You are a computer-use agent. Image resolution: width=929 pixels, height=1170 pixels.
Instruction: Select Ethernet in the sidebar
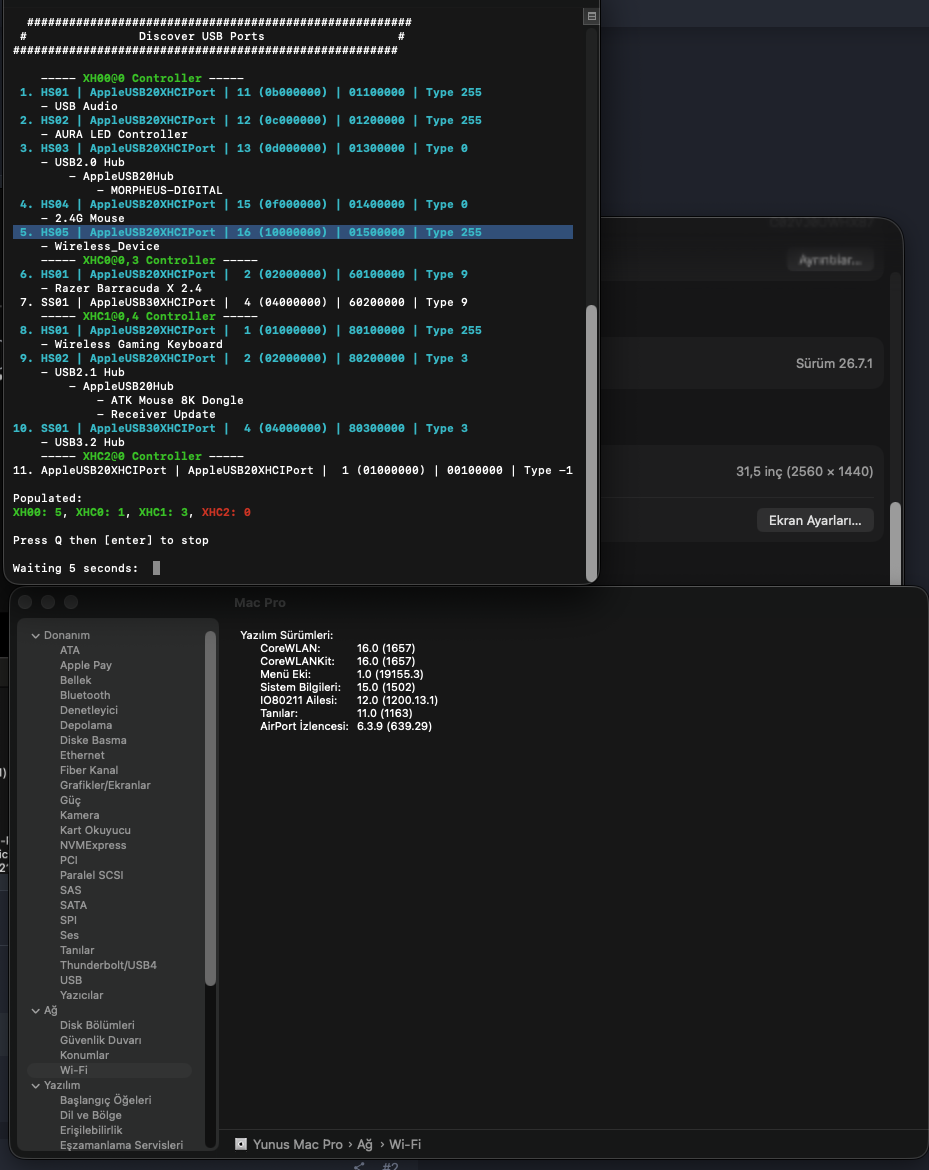(x=82, y=755)
